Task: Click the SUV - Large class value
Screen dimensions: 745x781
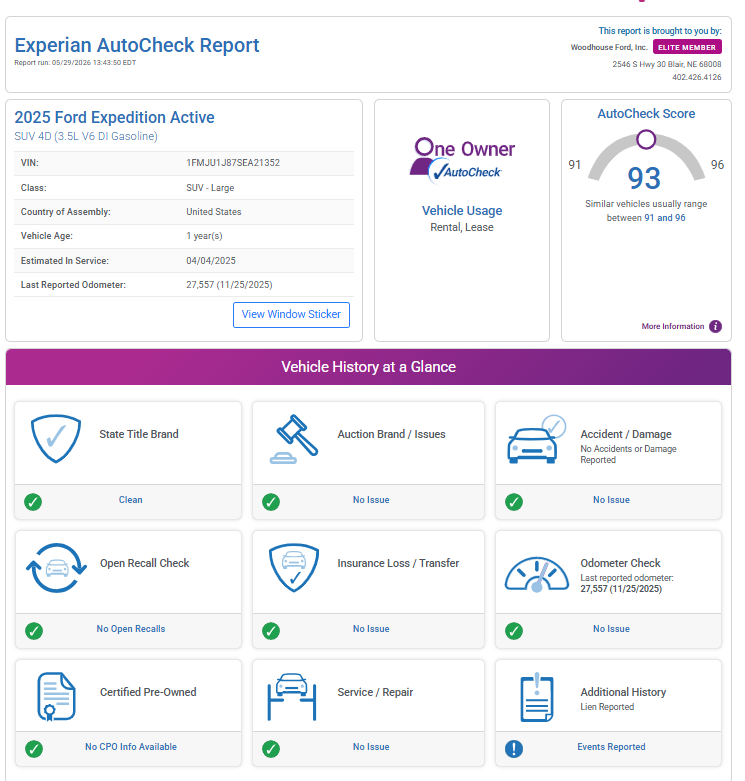Action: point(210,188)
